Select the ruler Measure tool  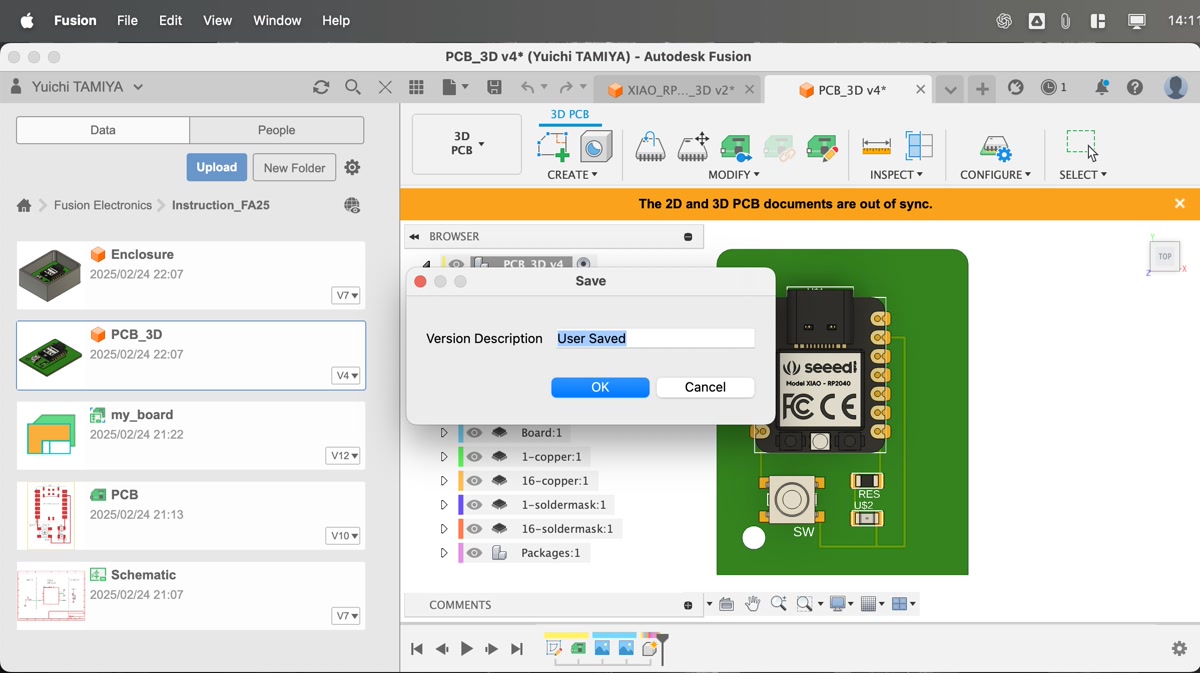876,147
